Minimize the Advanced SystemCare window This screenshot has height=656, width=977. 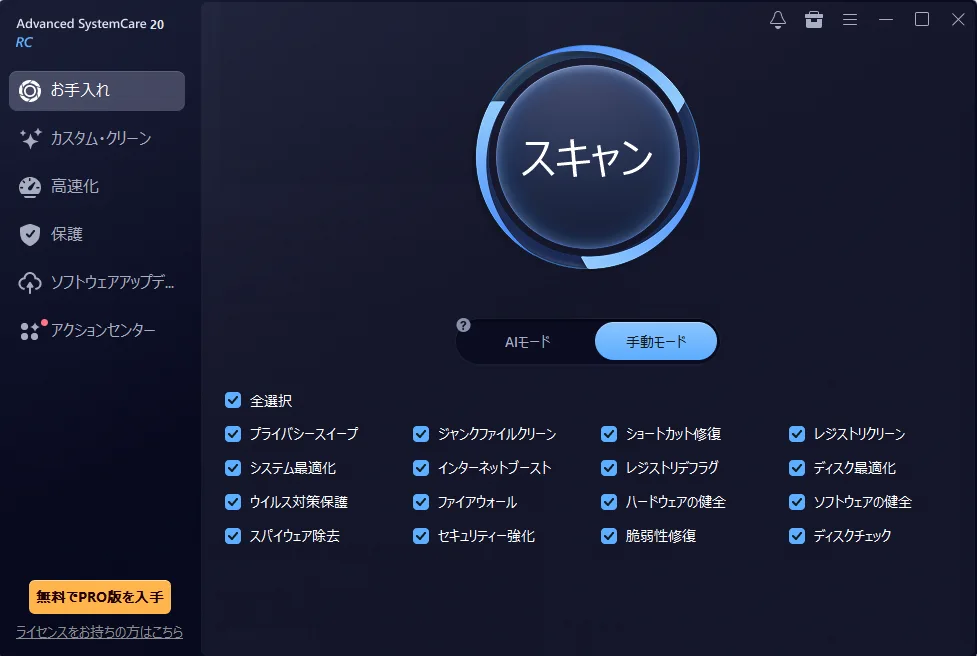(886, 19)
